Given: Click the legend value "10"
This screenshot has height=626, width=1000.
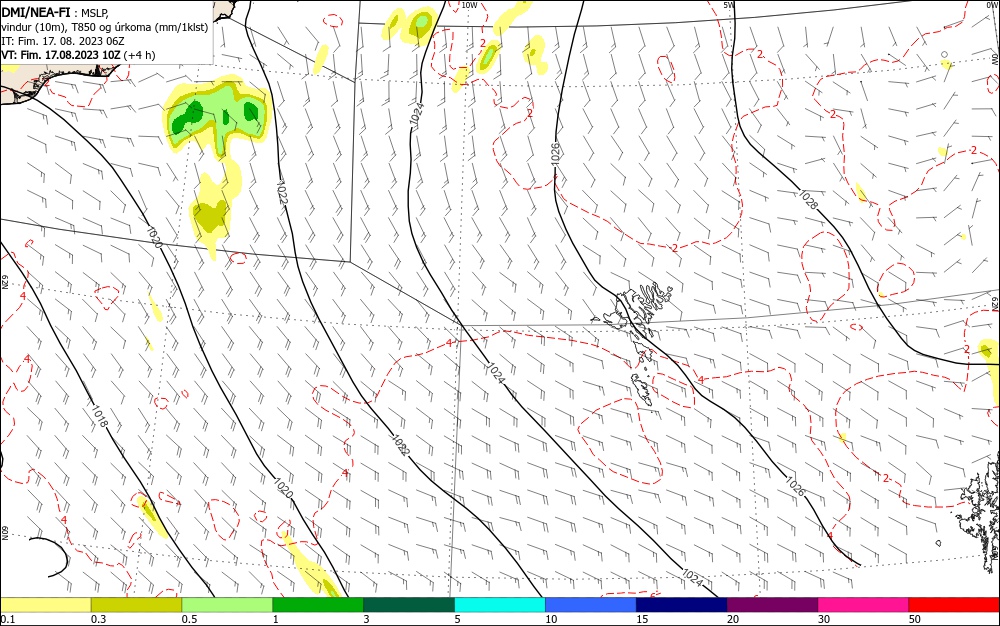Looking at the screenshot, I should (551, 619).
